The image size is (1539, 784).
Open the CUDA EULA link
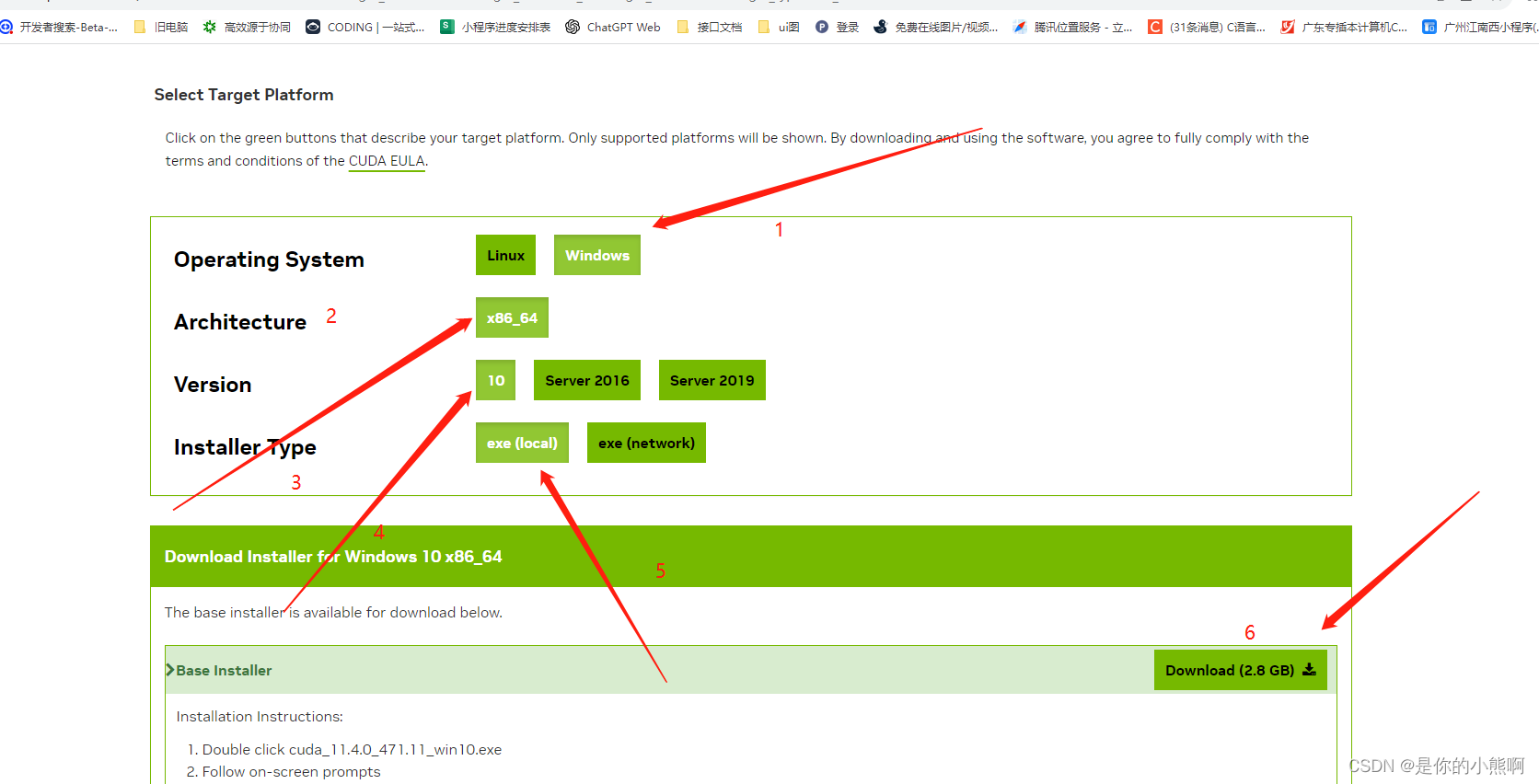coord(387,161)
